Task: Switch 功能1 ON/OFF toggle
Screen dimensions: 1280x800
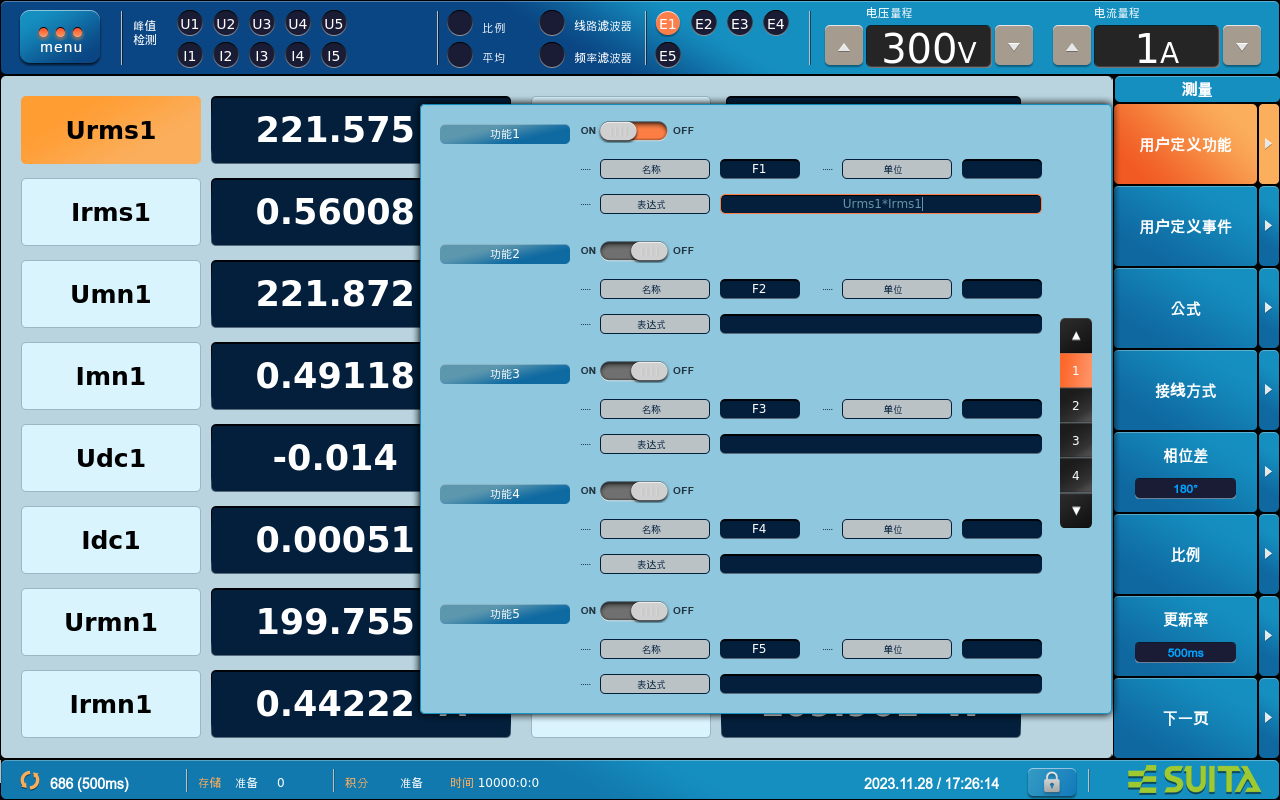Action: pyautogui.click(x=634, y=131)
